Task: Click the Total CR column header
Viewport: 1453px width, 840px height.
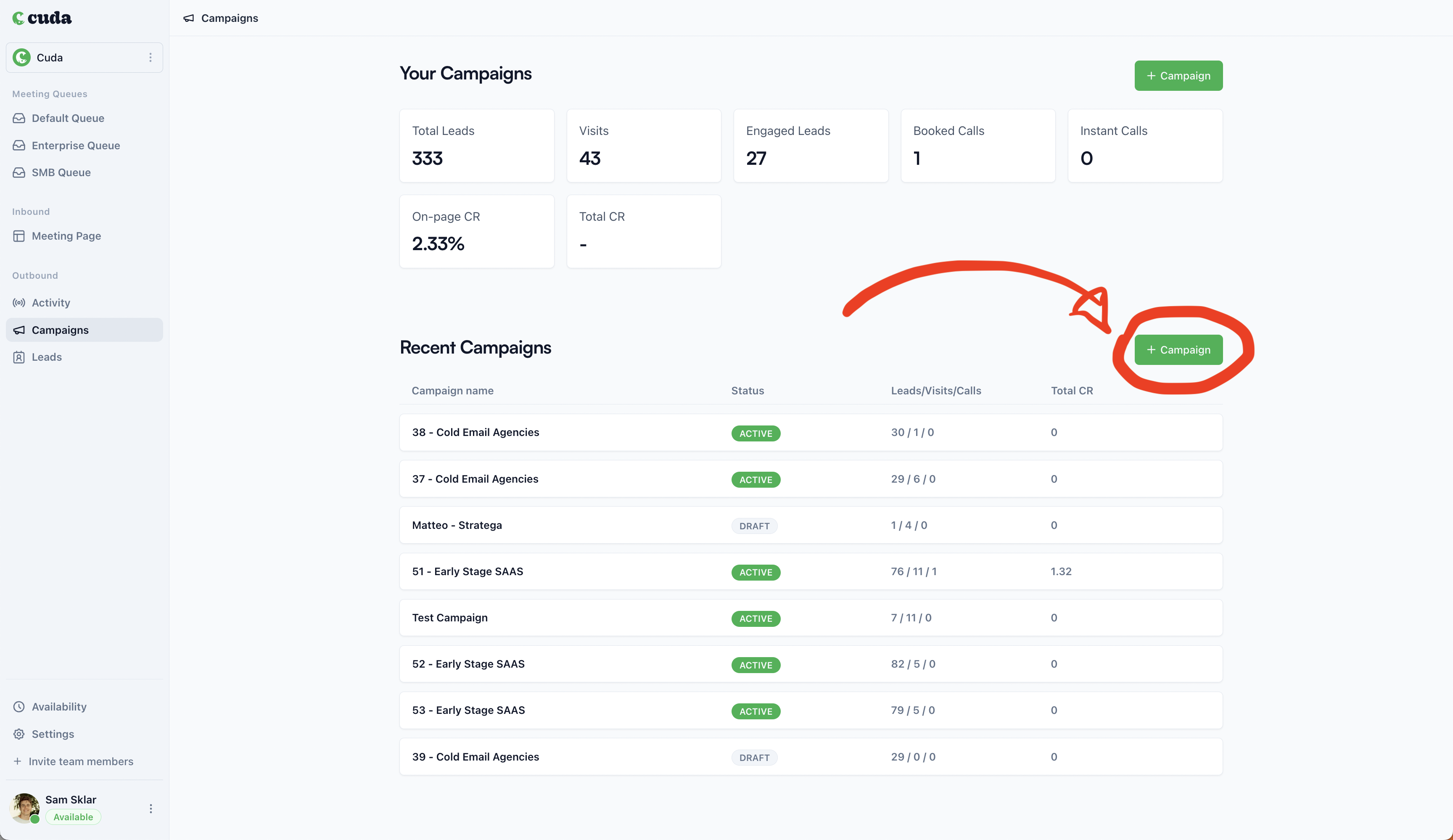Action: click(1071, 390)
